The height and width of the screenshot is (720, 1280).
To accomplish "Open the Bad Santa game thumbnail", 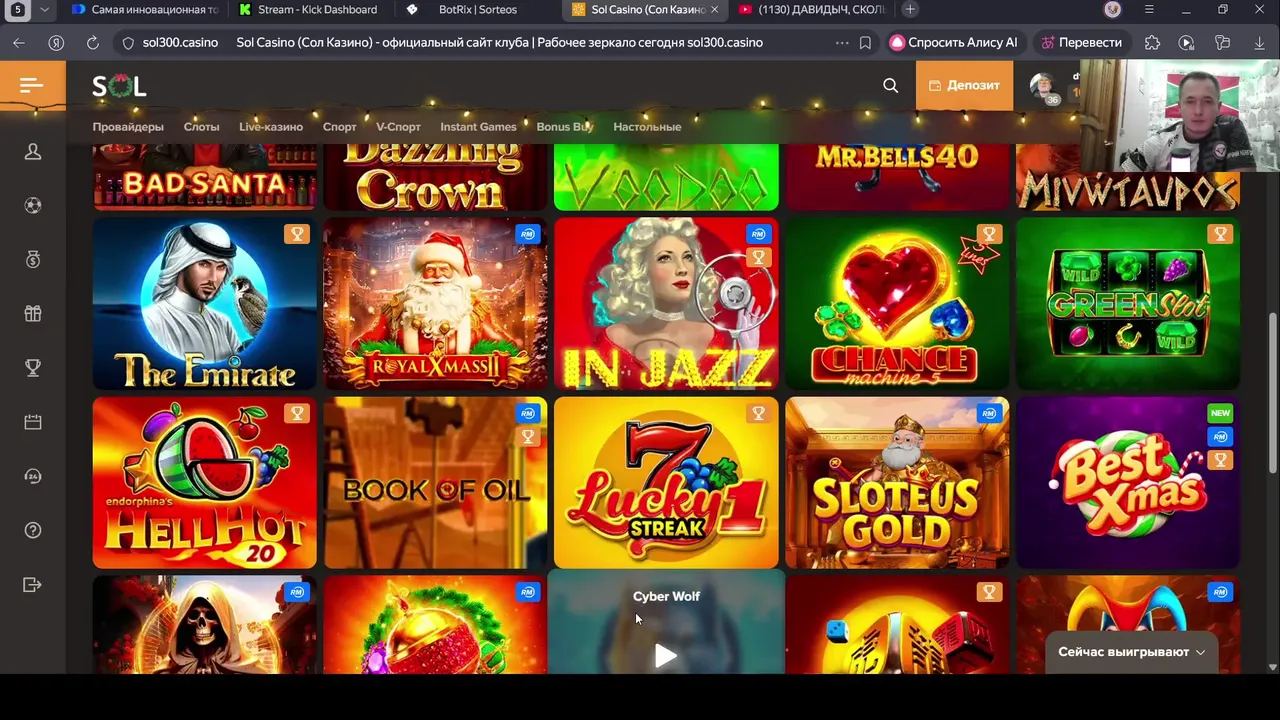I will coord(204,177).
